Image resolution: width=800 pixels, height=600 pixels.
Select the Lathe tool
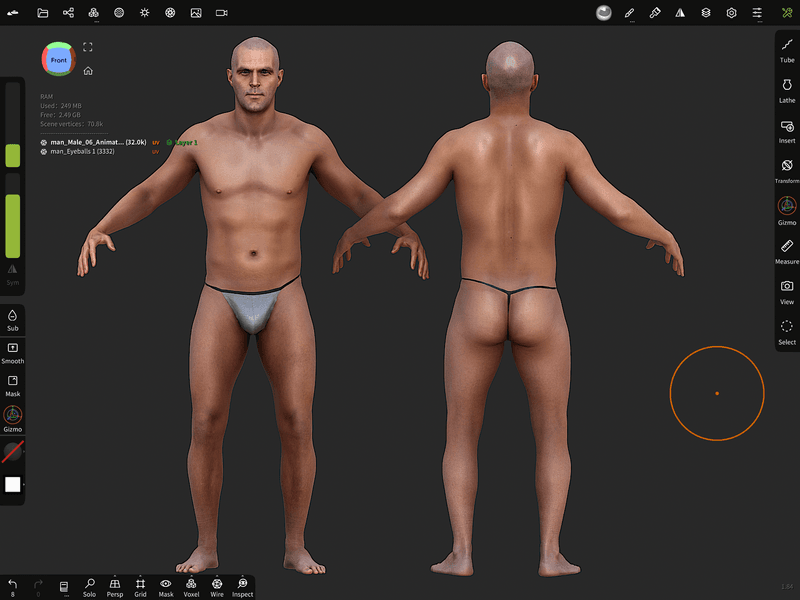pyautogui.click(x=787, y=91)
